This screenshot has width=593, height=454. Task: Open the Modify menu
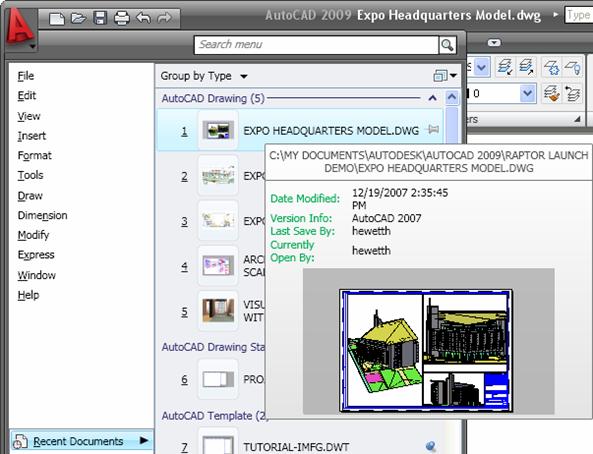click(x=33, y=235)
